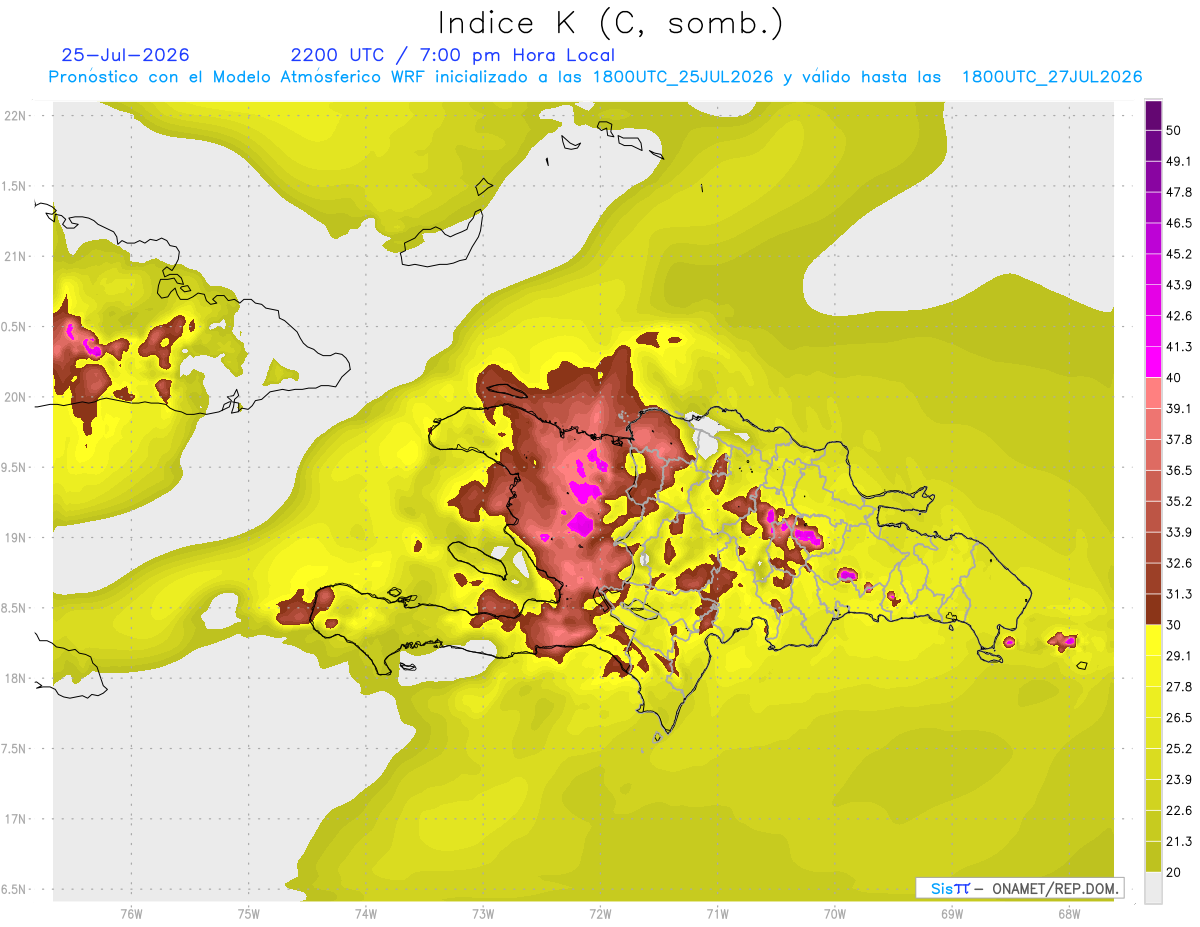Click the colorbar label "29.1"
The image size is (1200, 927).
[1179, 655]
